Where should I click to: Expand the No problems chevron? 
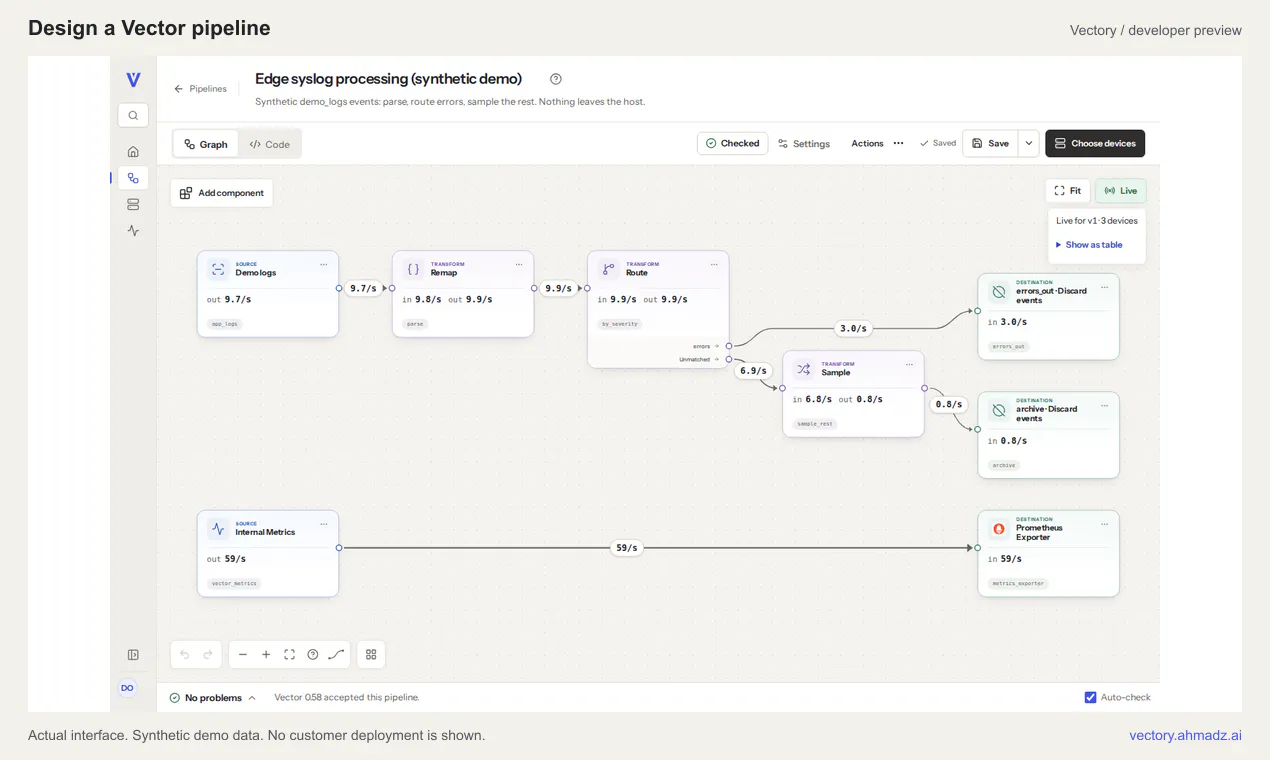252,698
